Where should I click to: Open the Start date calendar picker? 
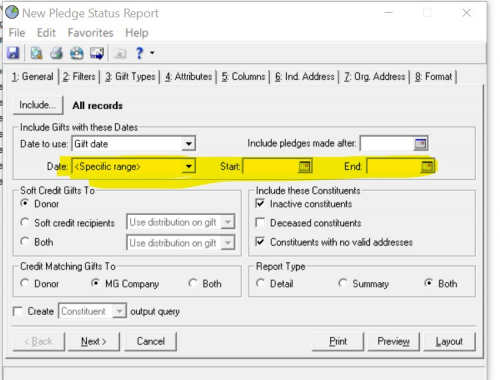tap(304, 166)
